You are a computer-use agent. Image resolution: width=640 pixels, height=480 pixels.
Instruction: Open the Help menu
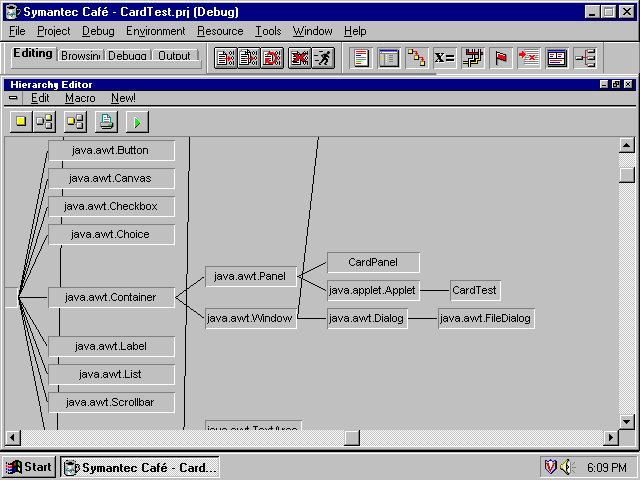(x=355, y=31)
